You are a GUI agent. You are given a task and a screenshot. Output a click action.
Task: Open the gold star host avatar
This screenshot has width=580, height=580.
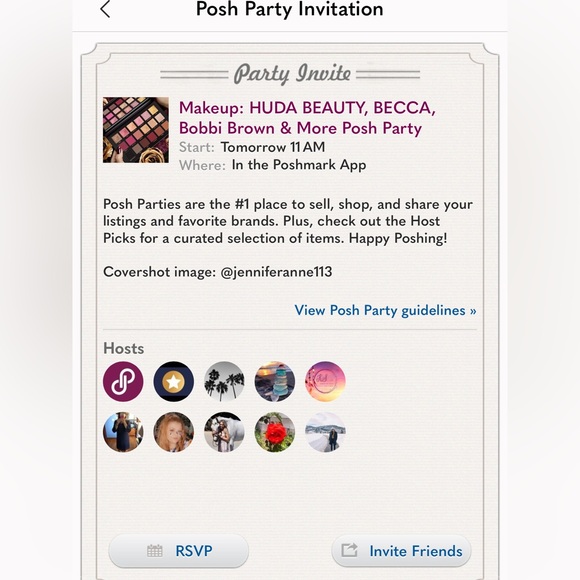point(173,381)
